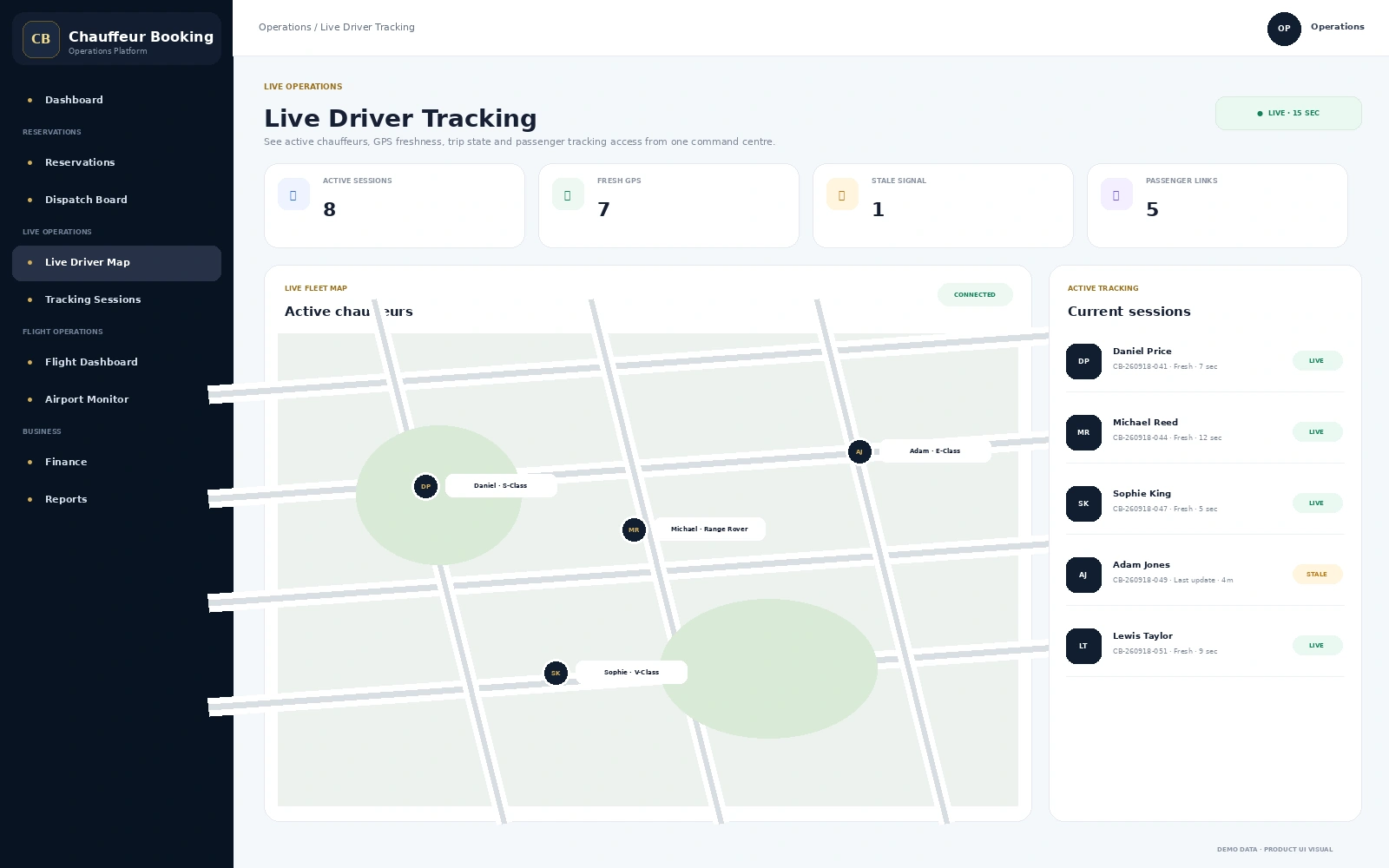Click booking text CB-260918-049
Viewport: 1389px width, 868px height.
pos(1140,580)
